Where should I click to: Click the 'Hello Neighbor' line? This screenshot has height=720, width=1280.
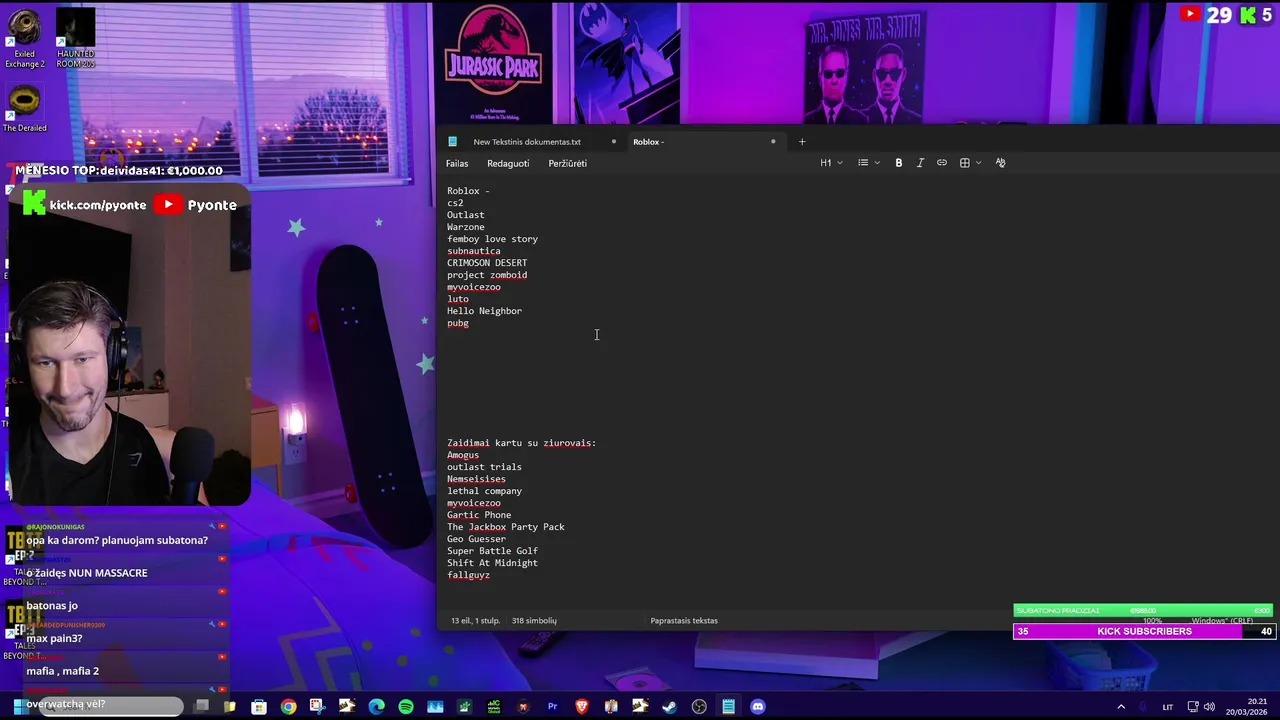pos(484,311)
